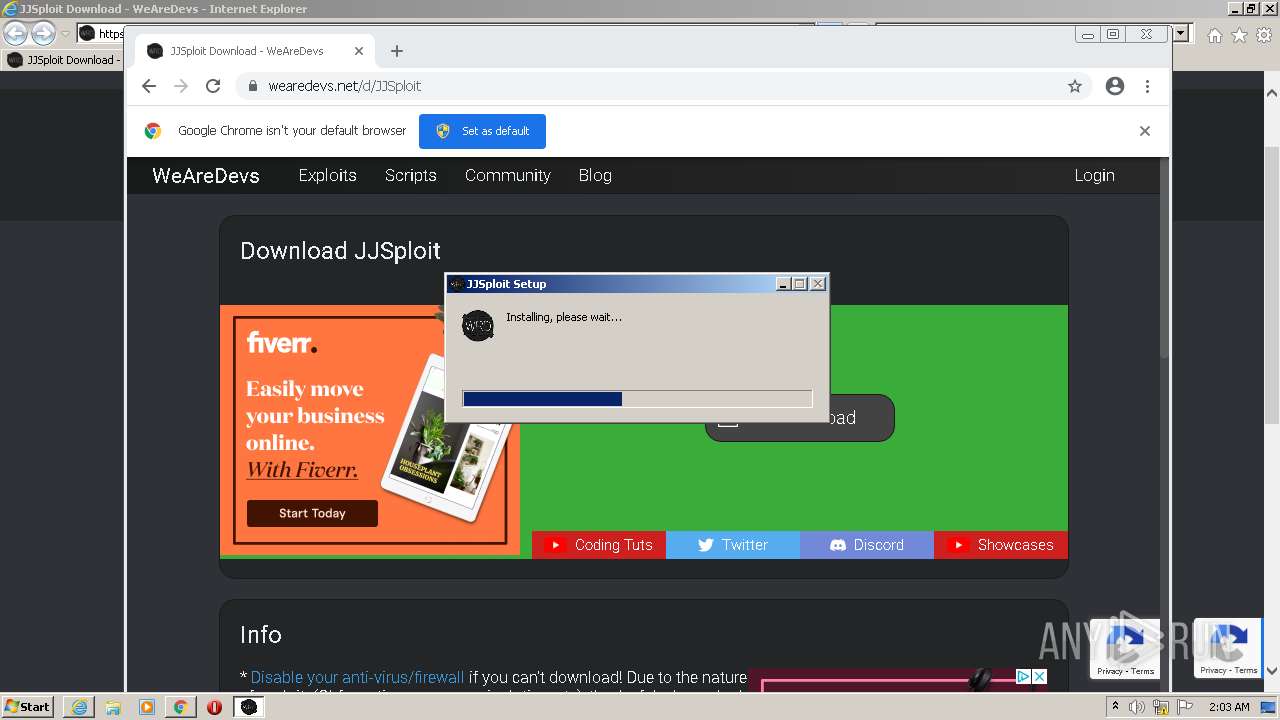Viewport: 1280px width, 720px height.
Task: Click the JJSploit Setup progress bar
Action: pyautogui.click(x=637, y=399)
